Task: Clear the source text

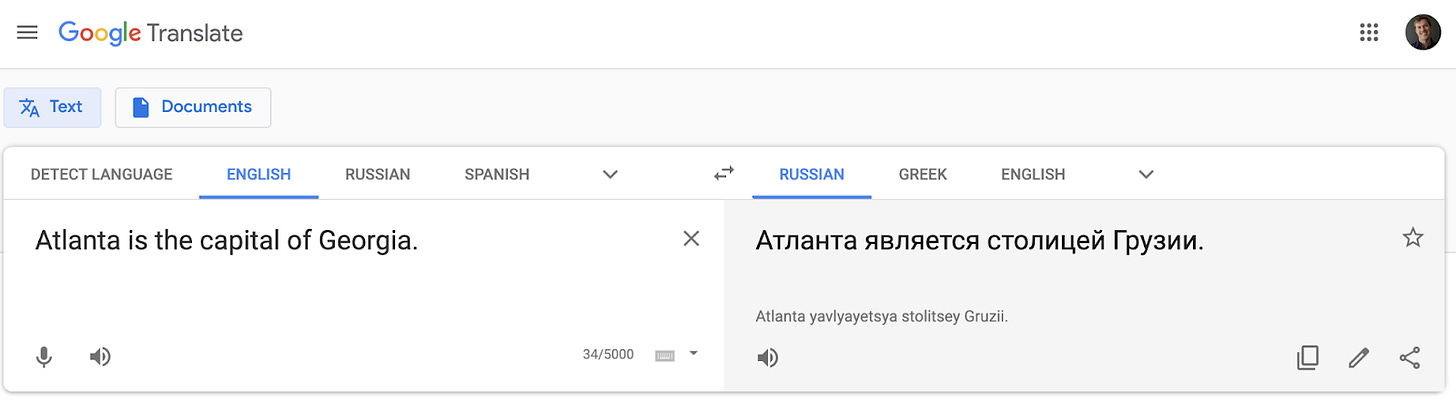Action: (x=691, y=239)
